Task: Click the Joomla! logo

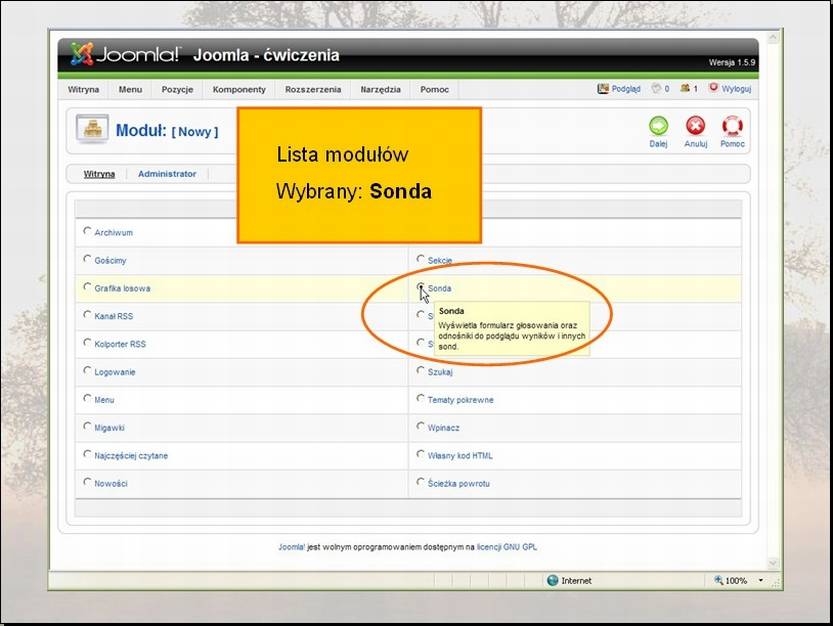Action: tap(125, 54)
